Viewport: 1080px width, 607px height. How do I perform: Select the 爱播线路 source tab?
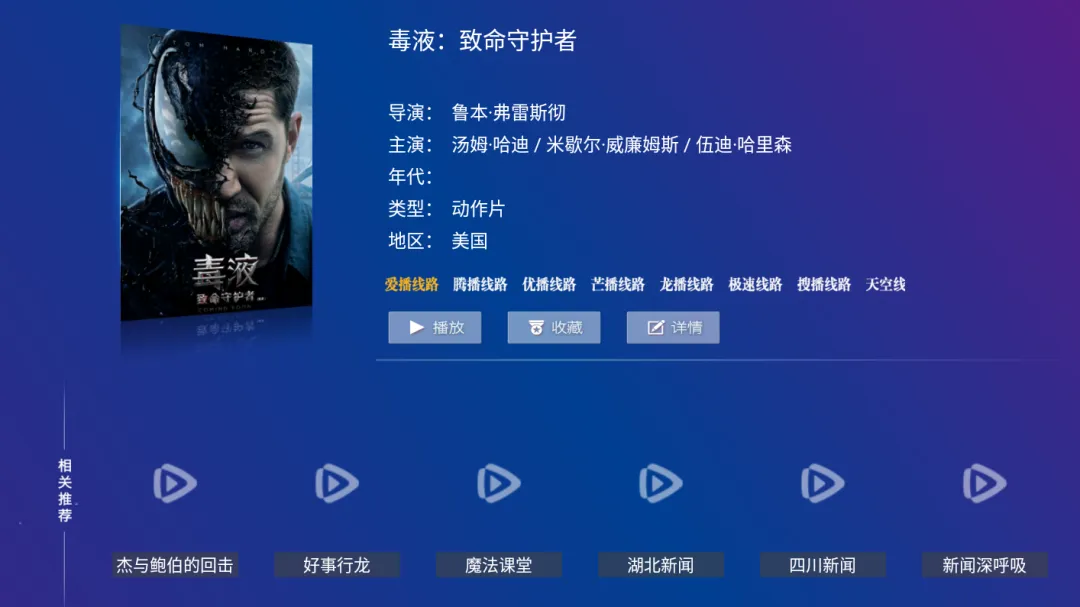pyautogui.click(x=412, y=285)
